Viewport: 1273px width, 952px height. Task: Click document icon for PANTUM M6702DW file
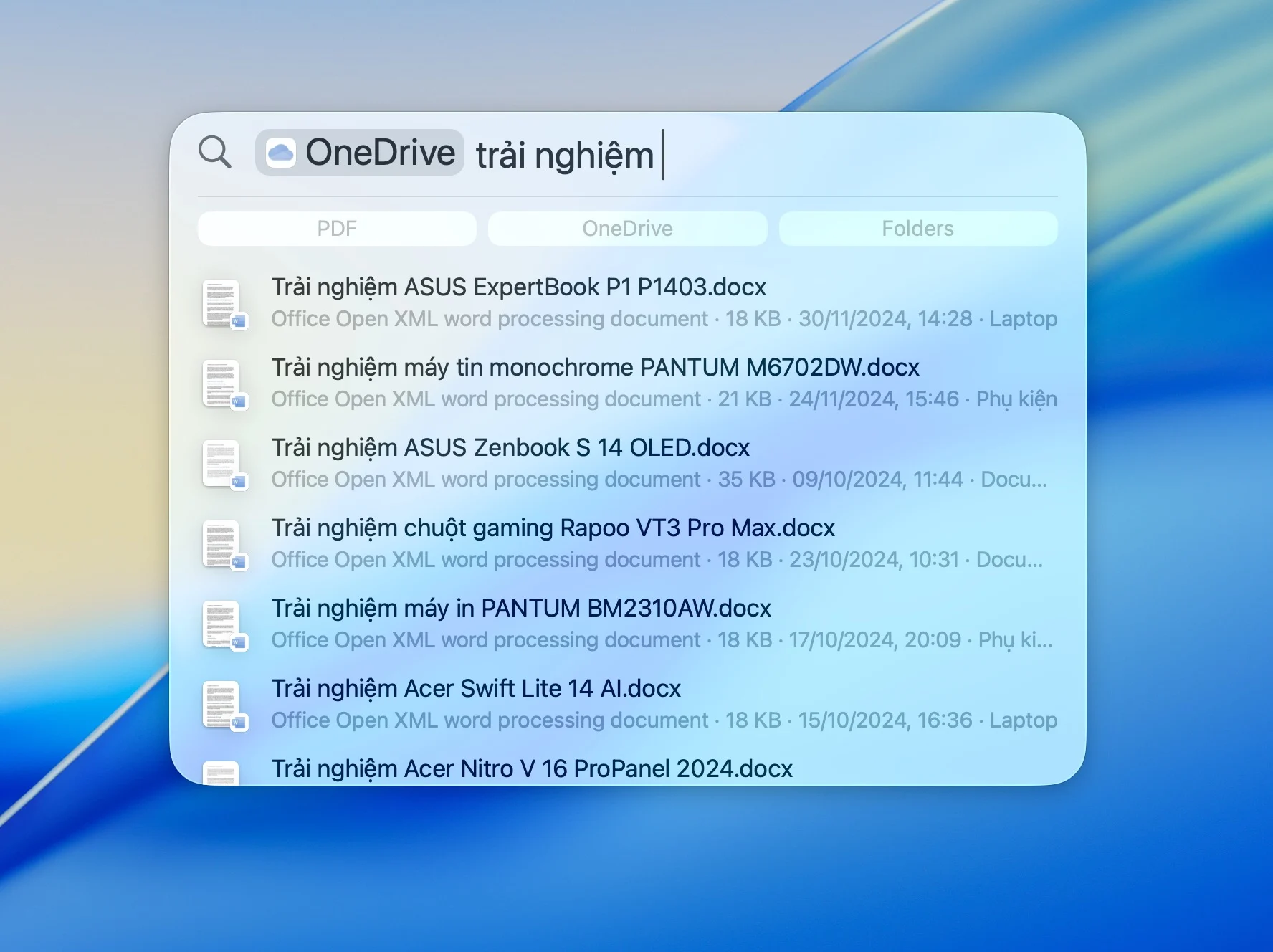click(x=224, y=384)
